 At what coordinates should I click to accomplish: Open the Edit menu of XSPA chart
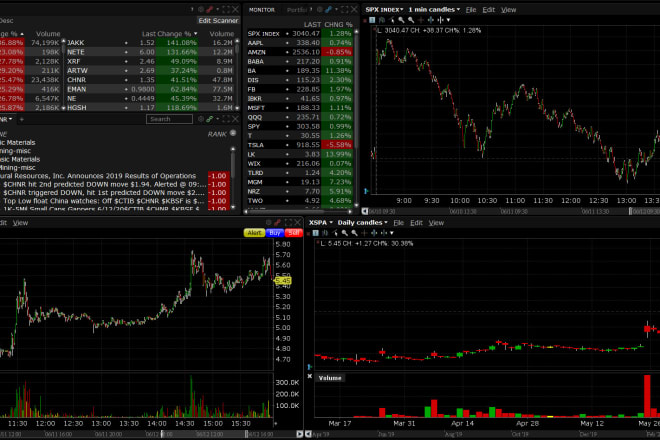(x=416, y=222)
